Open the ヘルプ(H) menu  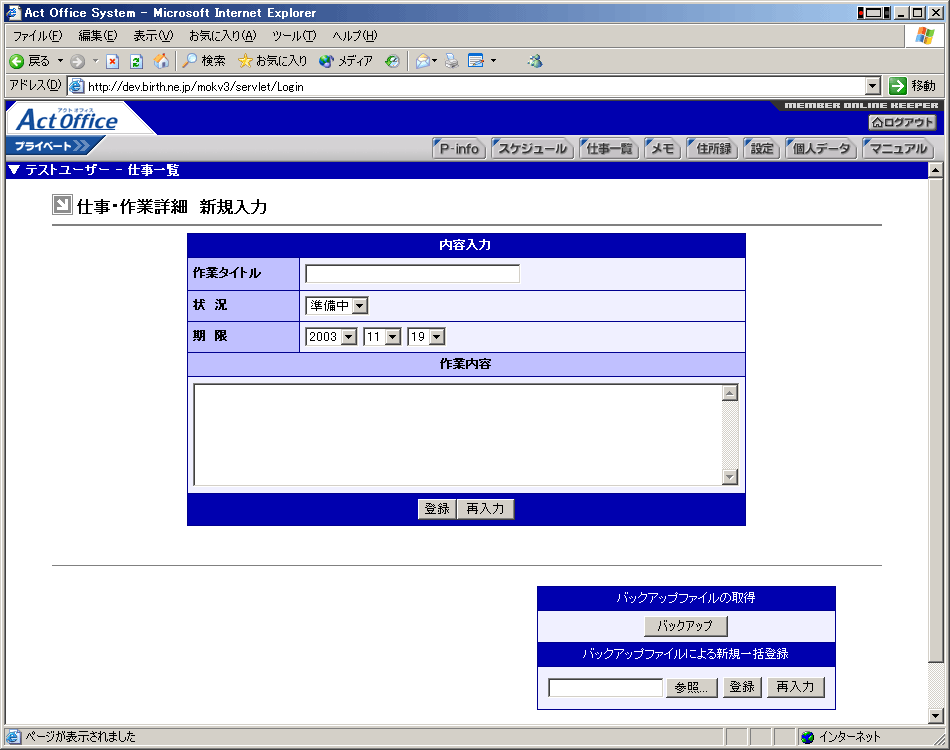(354, 36)
